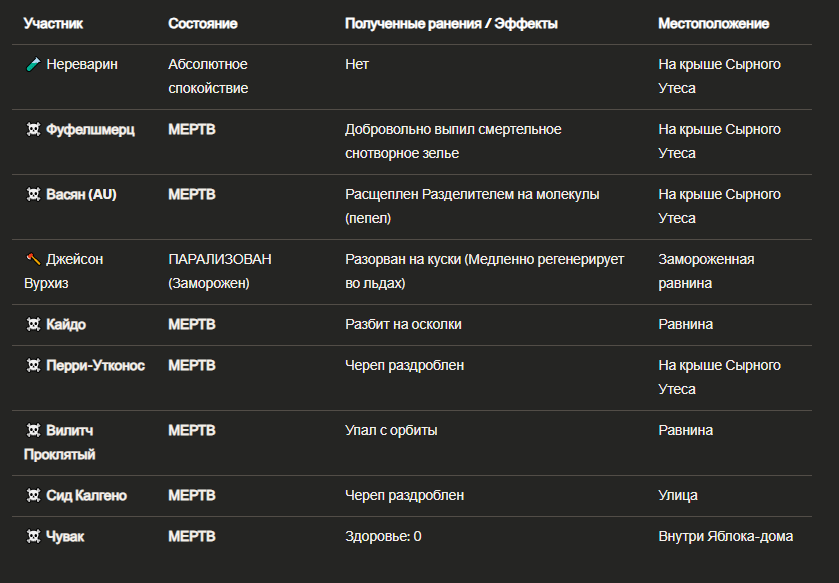839x583 pixels.
Task: Click the hammer icon beside Джейсон Вурхиз
Action: (33, 259)
